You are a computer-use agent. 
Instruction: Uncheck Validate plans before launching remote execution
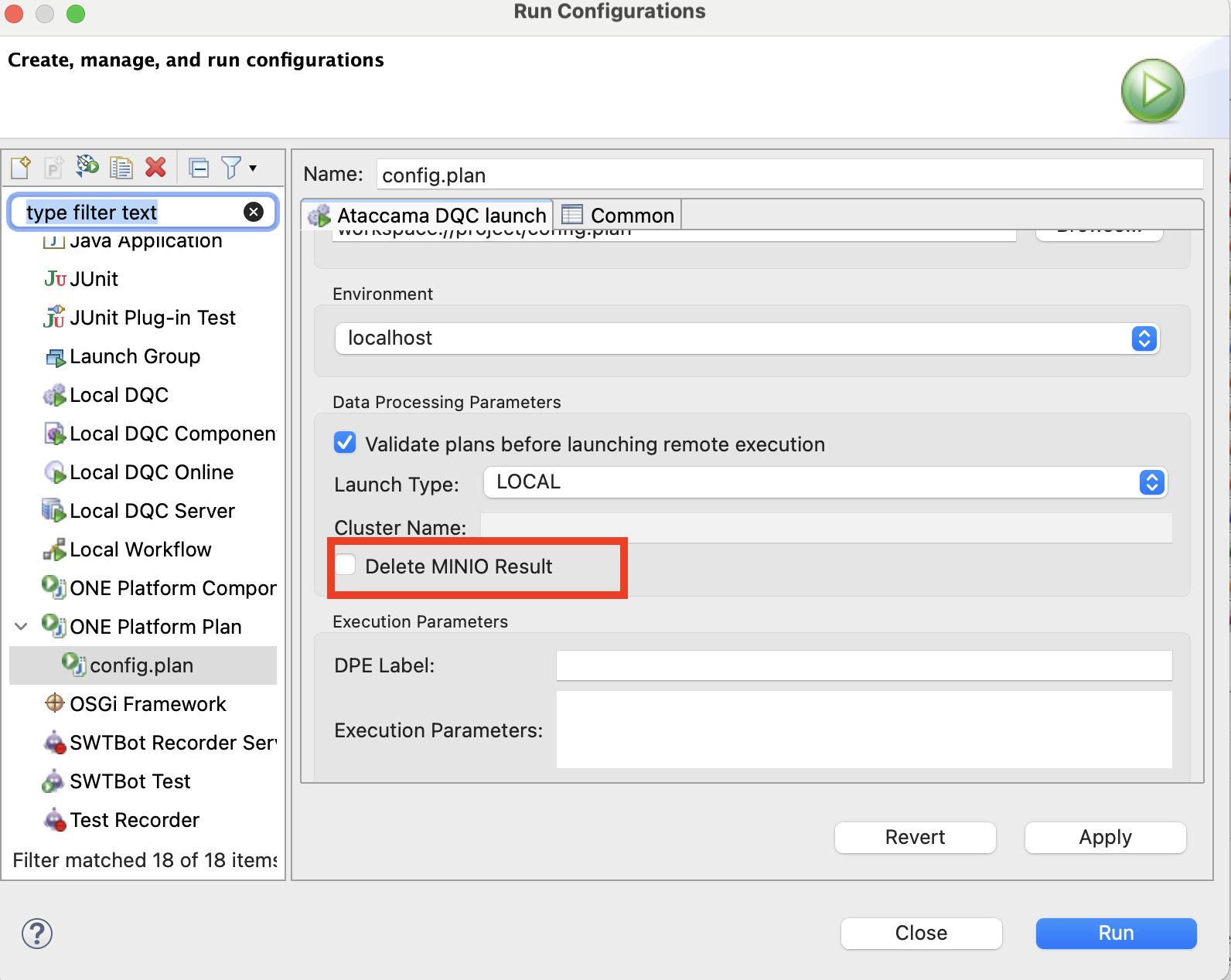(345, 443)
